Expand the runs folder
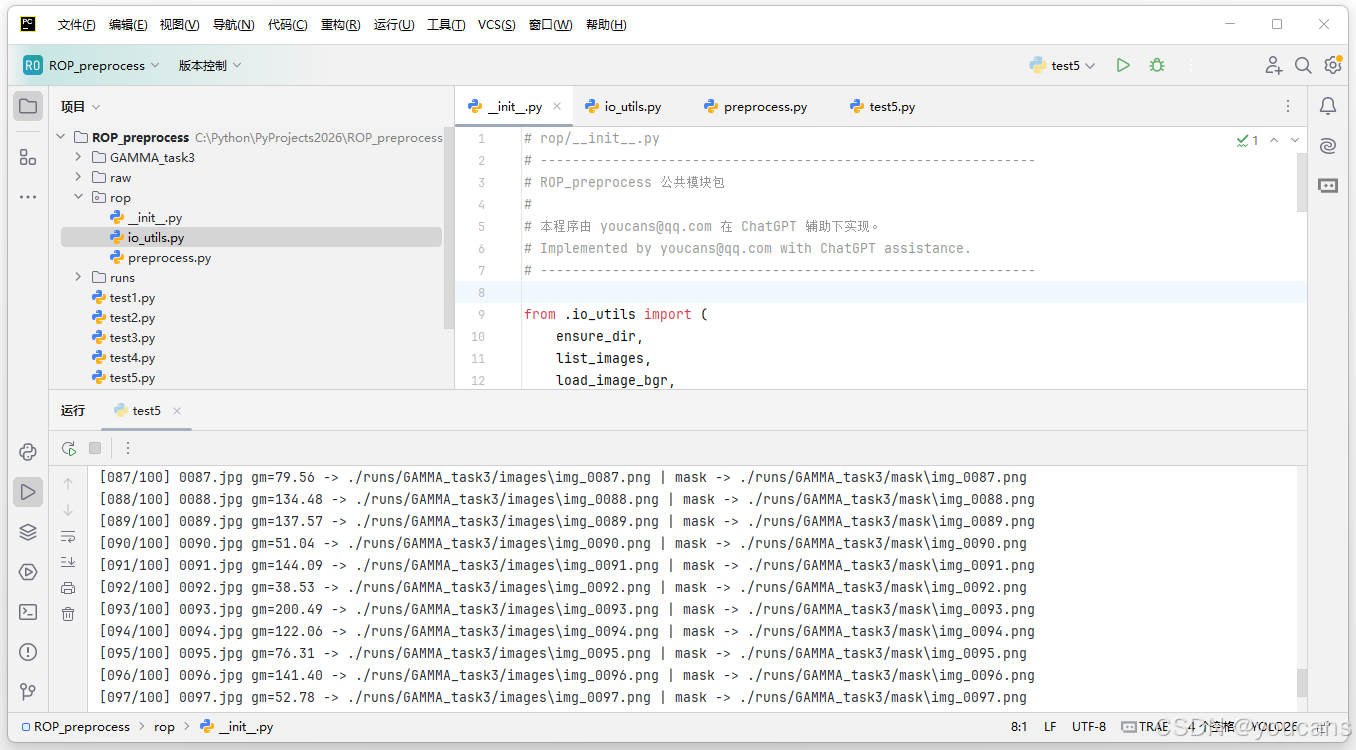1356x750 pixels. coord(78,277)
